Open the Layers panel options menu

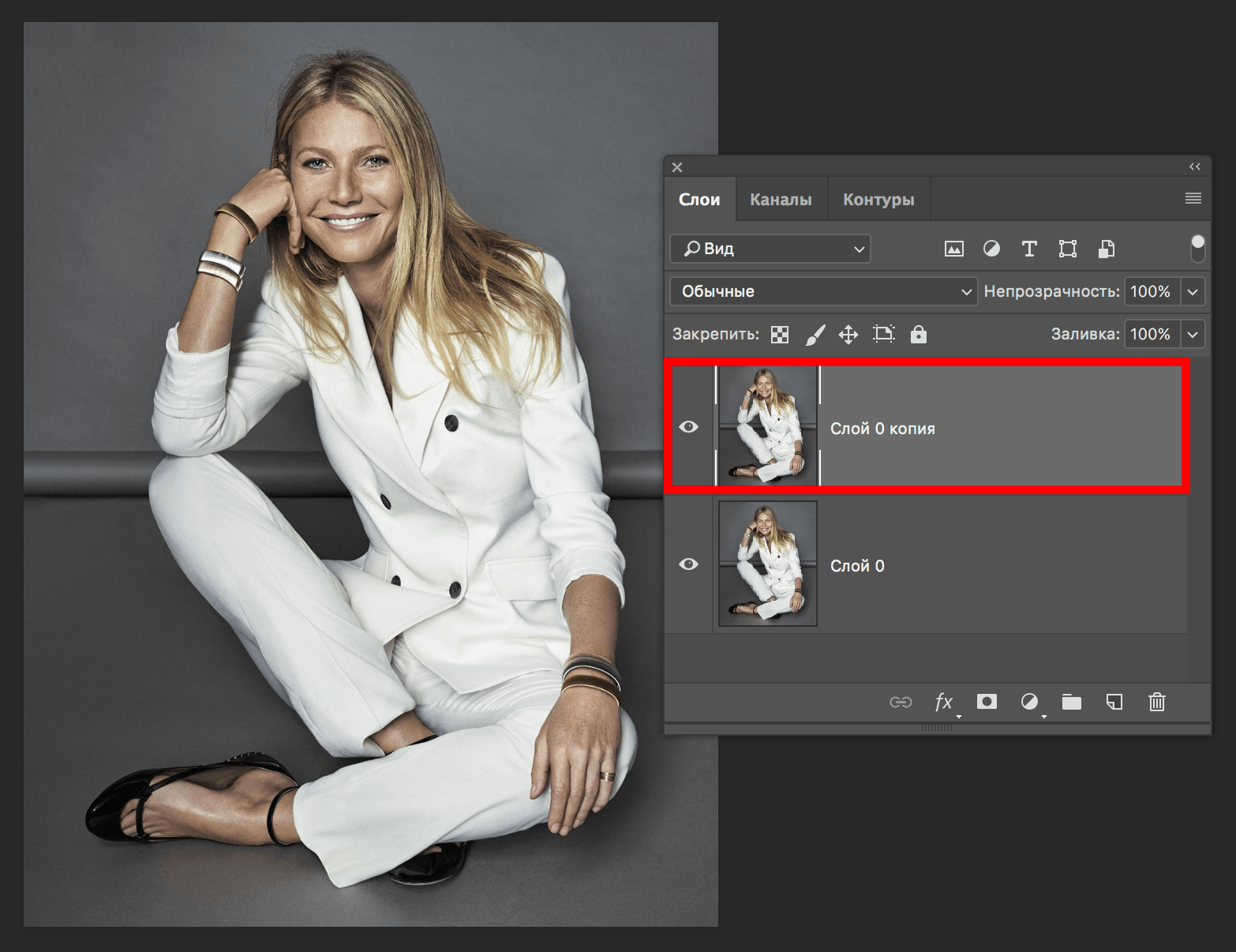pyautogui.click(x=1193, y=199)
